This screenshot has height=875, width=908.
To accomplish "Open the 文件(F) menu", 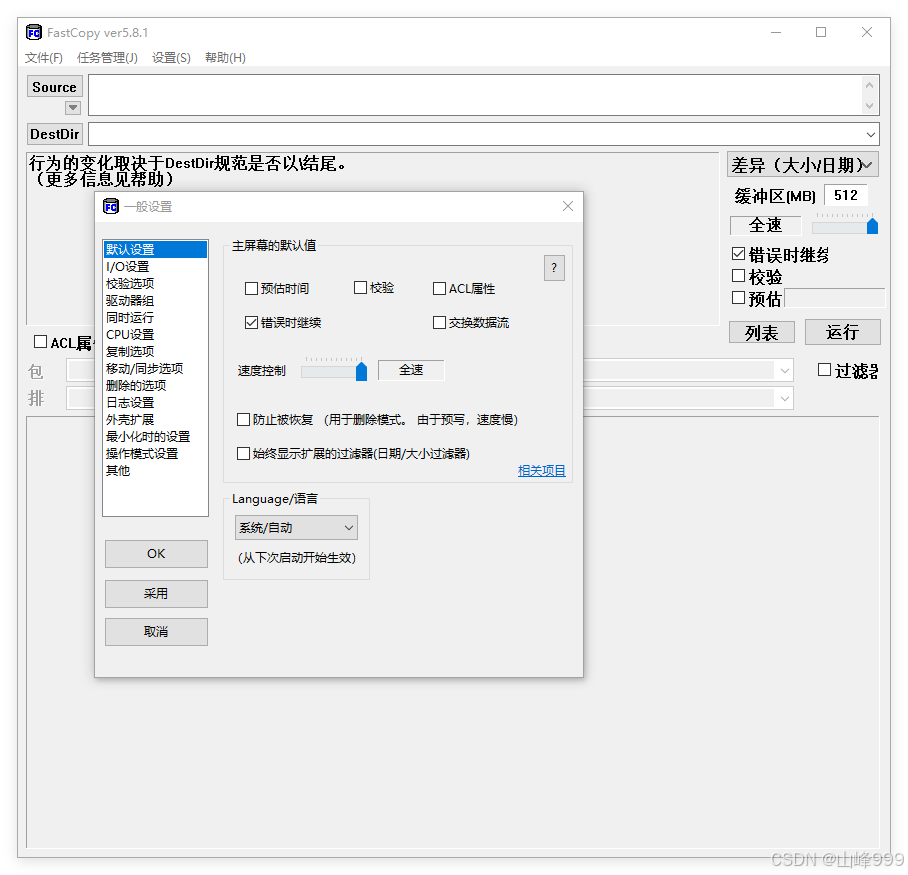I will [x=43, y=57].
